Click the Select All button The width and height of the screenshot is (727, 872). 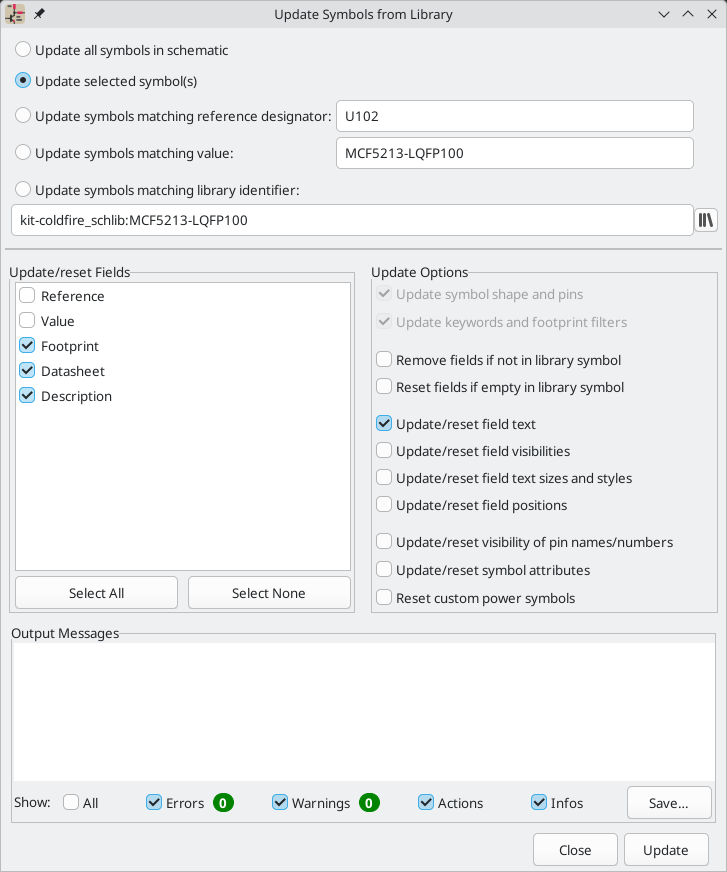[96, 593]
